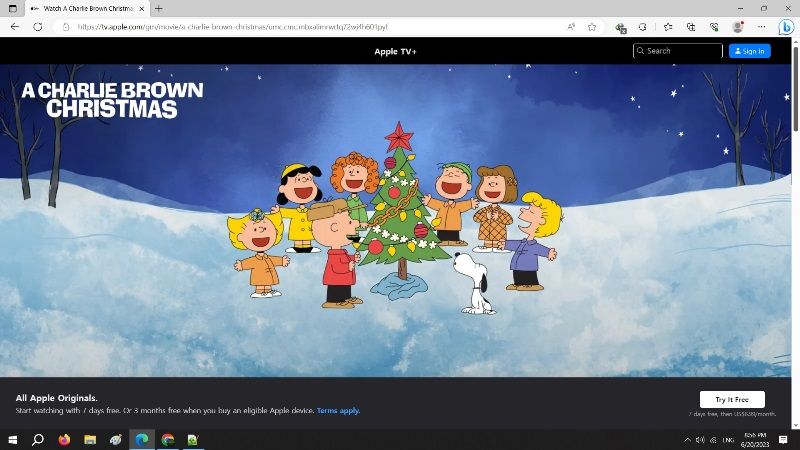Click the Peanuts characters Christmas tree artwork
This screenshot has height=450, width=800.
coord(395,217)
